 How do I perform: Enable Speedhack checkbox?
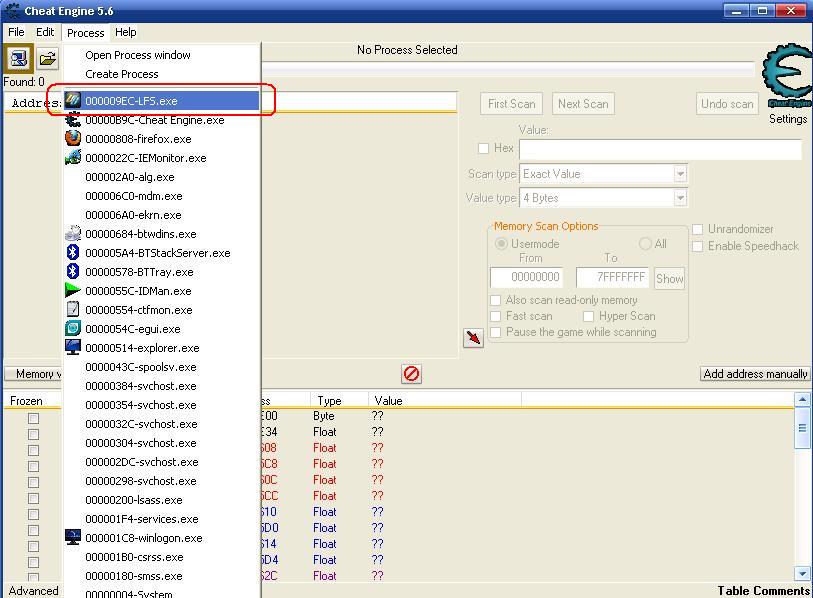697,246
